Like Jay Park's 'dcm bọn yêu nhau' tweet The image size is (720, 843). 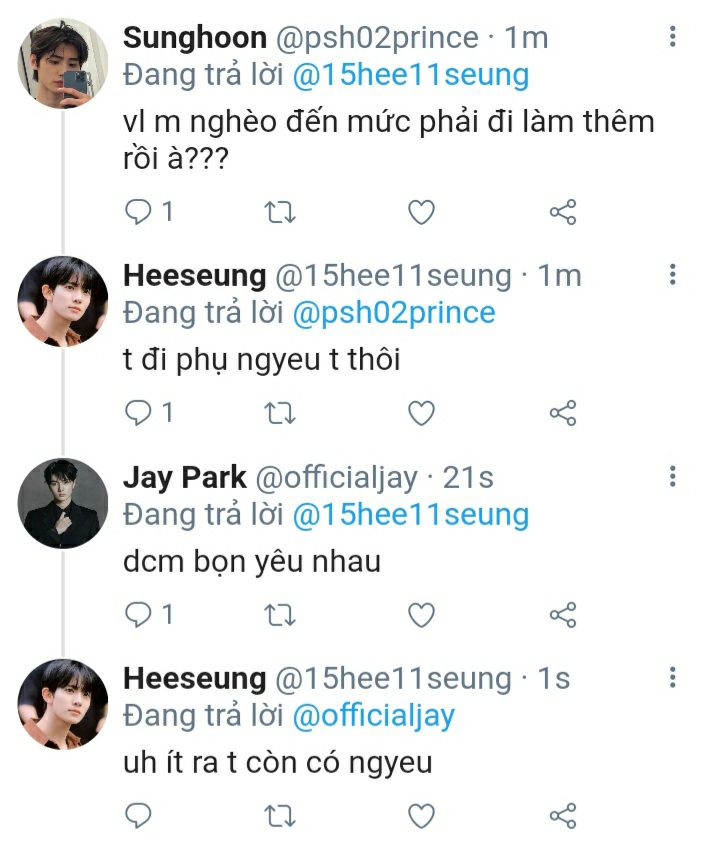422,614
